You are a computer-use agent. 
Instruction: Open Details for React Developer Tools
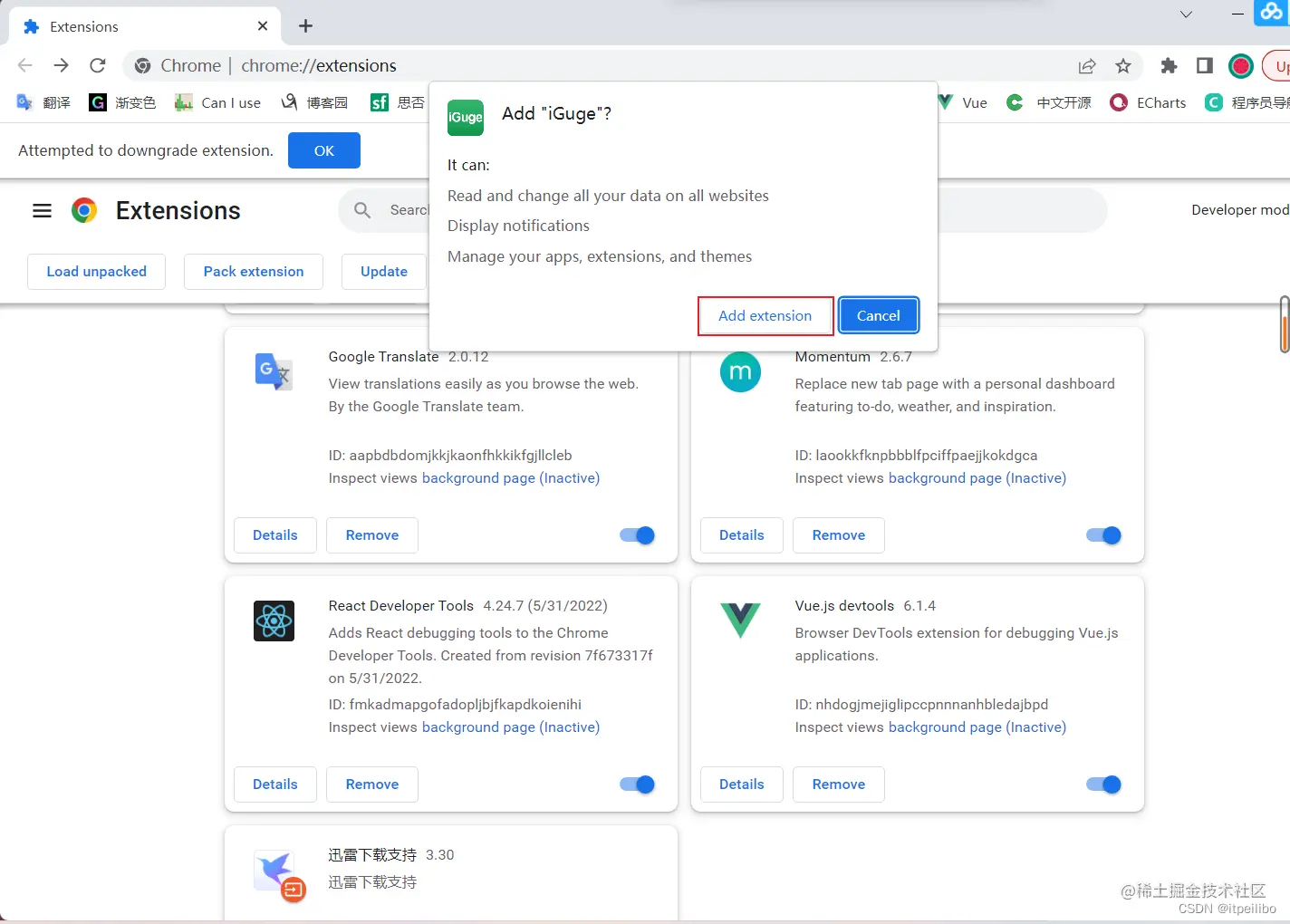pyautogui.click(x=275, y=784)
